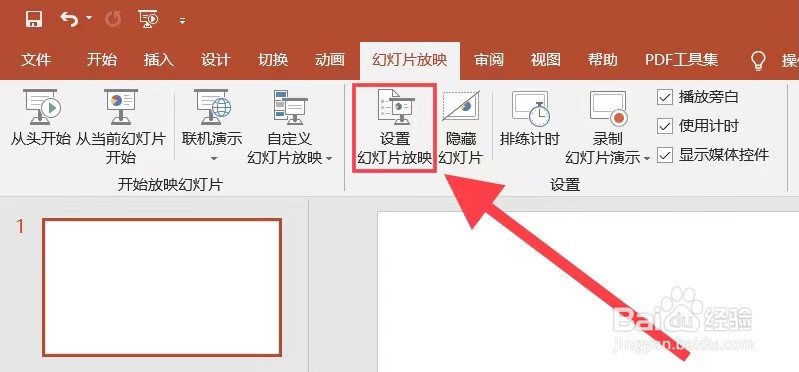The image size is (799, 372).
Task: Open the 文件 tab
Action: click(x=36, y=60)
